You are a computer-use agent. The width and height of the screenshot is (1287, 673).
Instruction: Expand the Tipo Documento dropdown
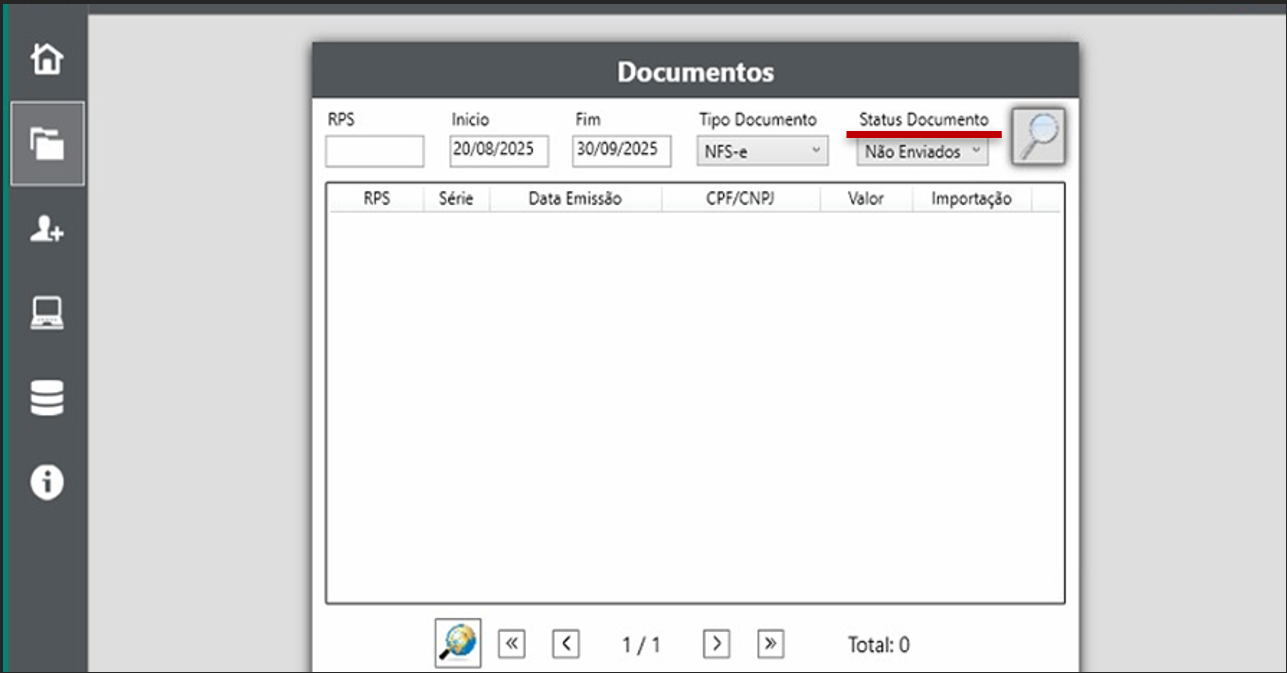pos(763,151)
